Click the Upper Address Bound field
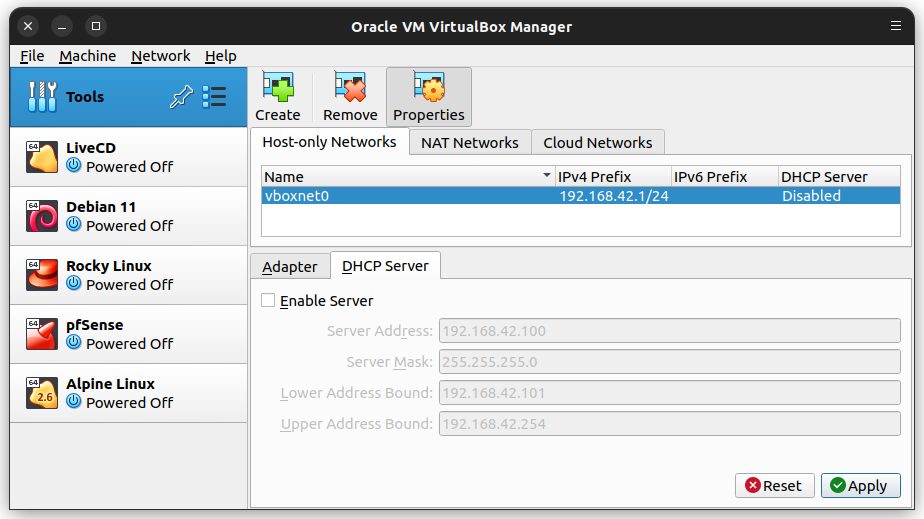 pos(669,424)
